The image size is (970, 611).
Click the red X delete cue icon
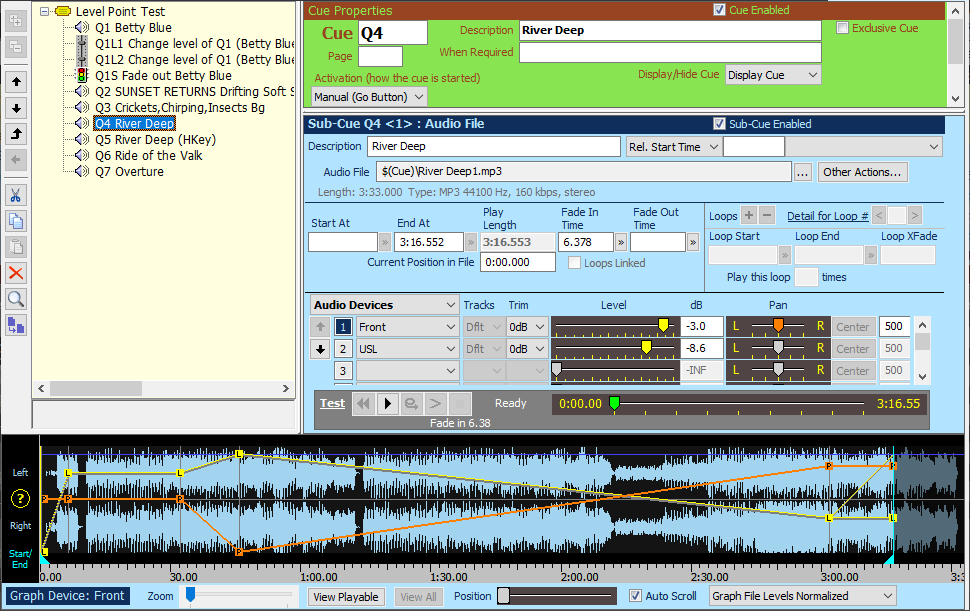16,273
